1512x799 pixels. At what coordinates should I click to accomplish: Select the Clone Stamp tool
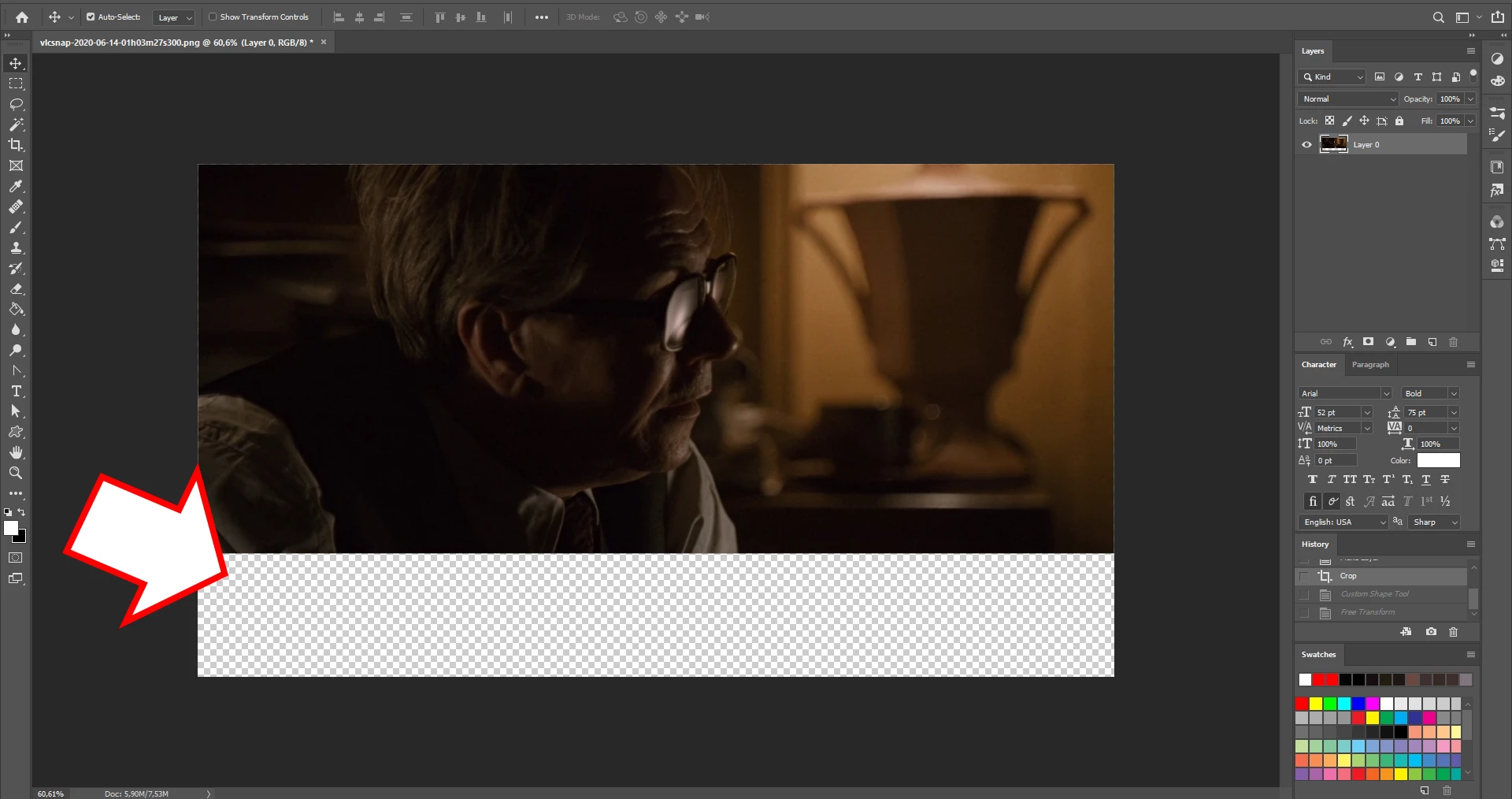pyautogui.click(x=16, y=247)
